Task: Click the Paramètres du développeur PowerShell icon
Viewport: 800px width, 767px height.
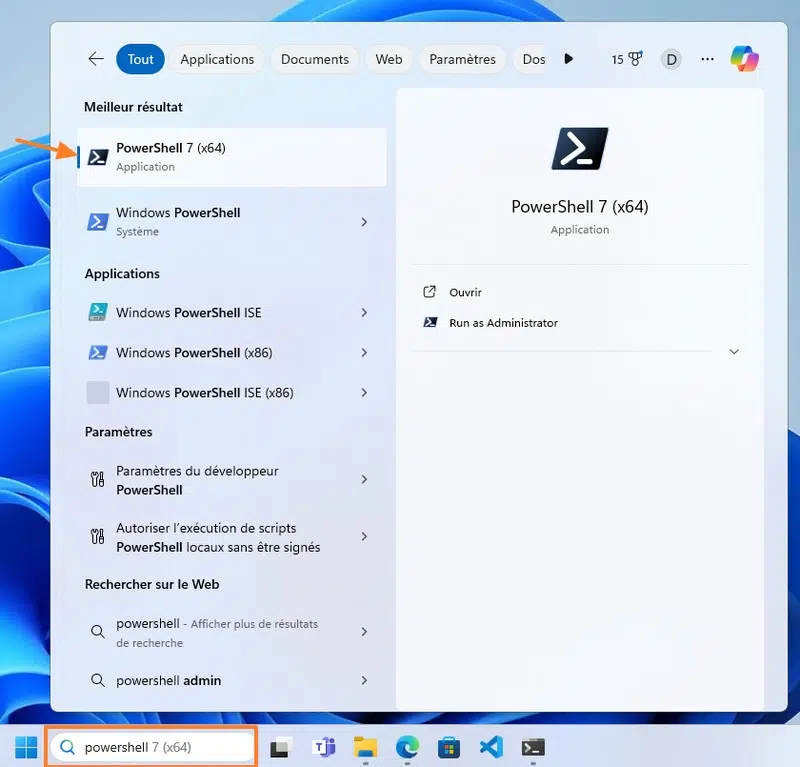Action: coord(97,480)
